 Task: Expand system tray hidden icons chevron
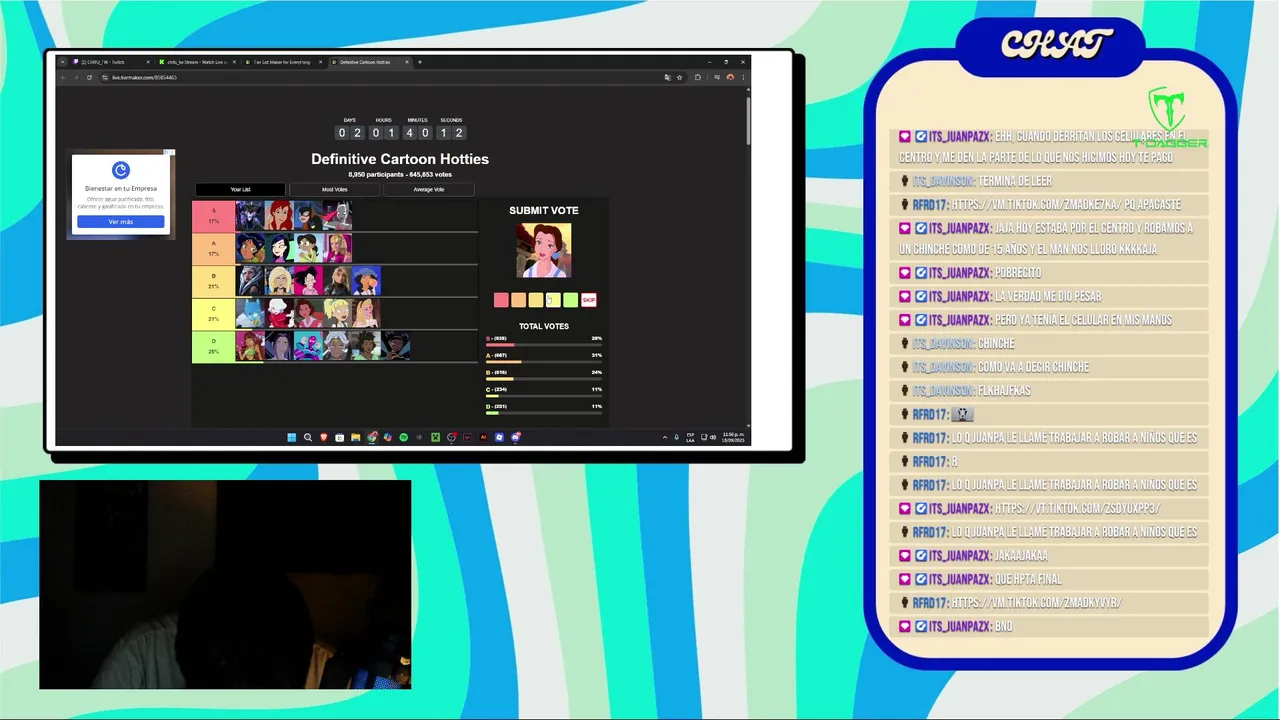665,437
